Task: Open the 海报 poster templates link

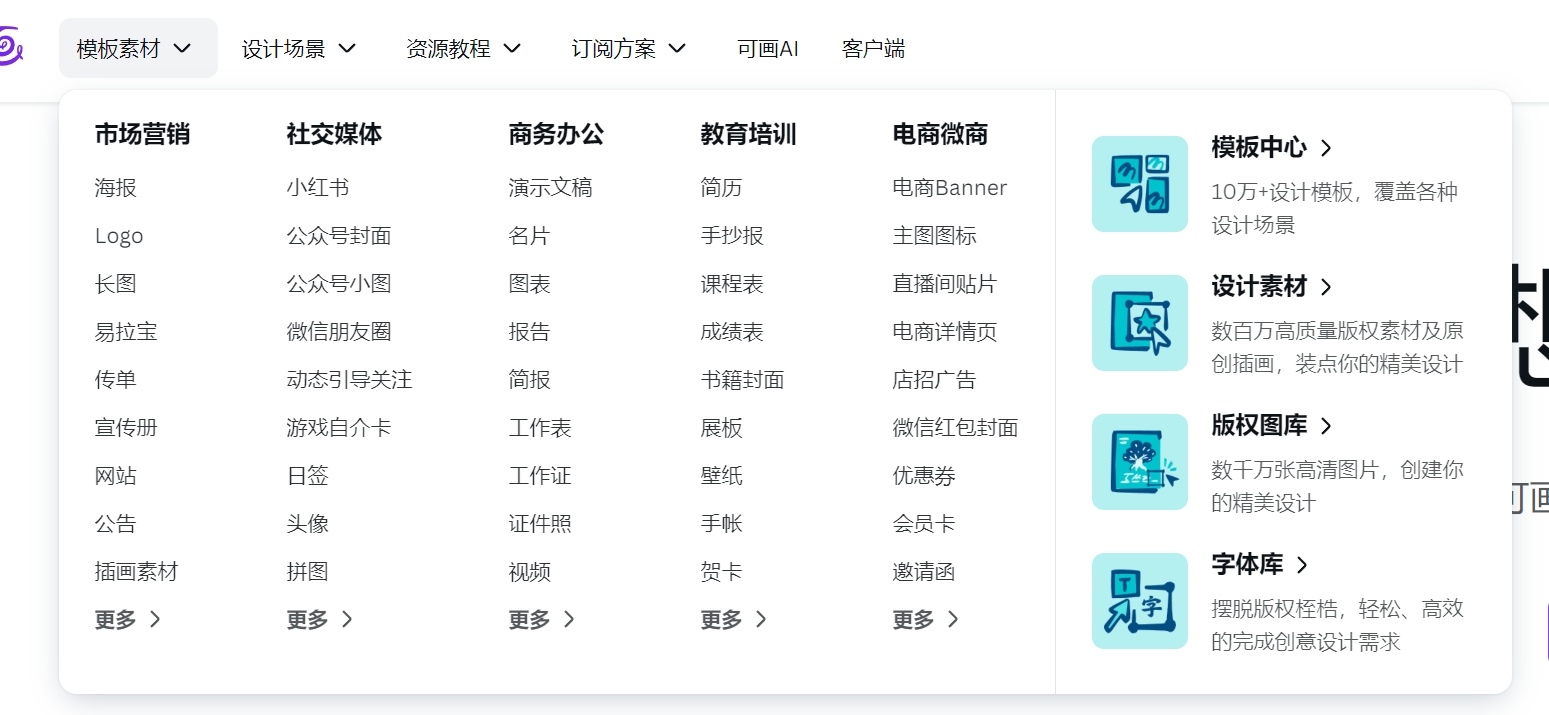Action: [x=115, y=187]
